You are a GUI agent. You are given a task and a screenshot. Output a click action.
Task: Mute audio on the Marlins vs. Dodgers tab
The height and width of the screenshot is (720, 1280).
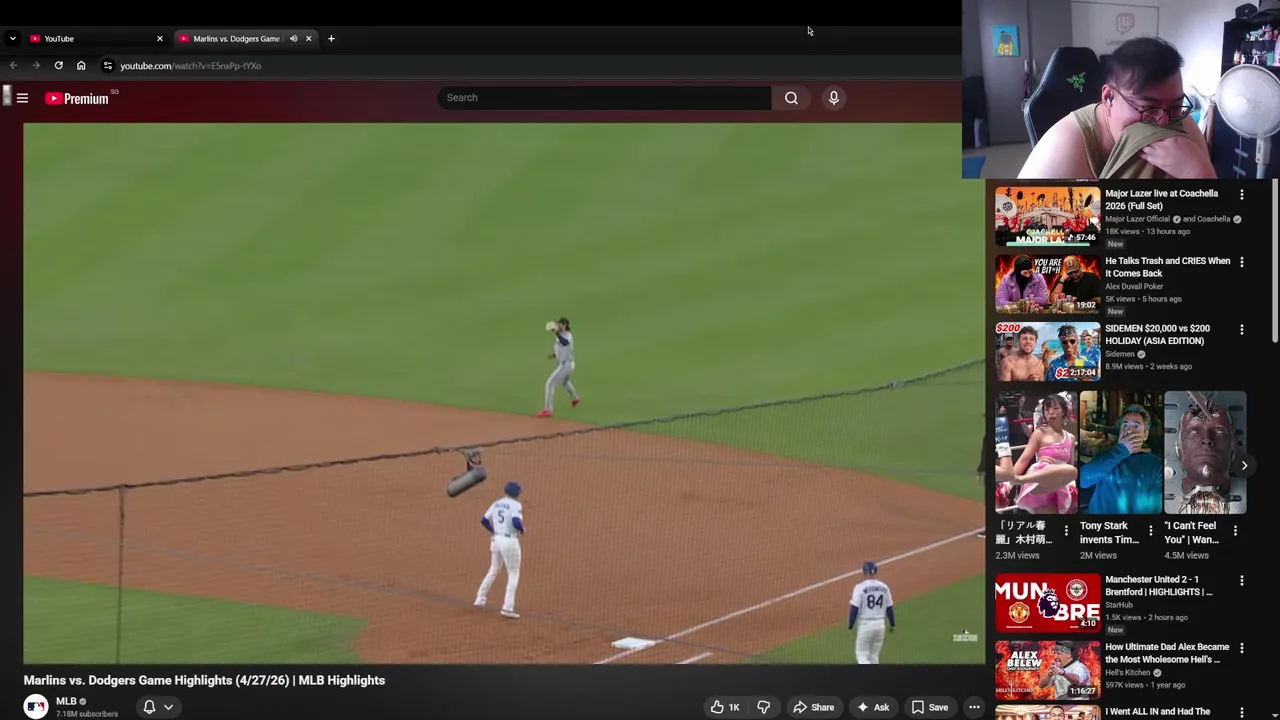[293, 39]
